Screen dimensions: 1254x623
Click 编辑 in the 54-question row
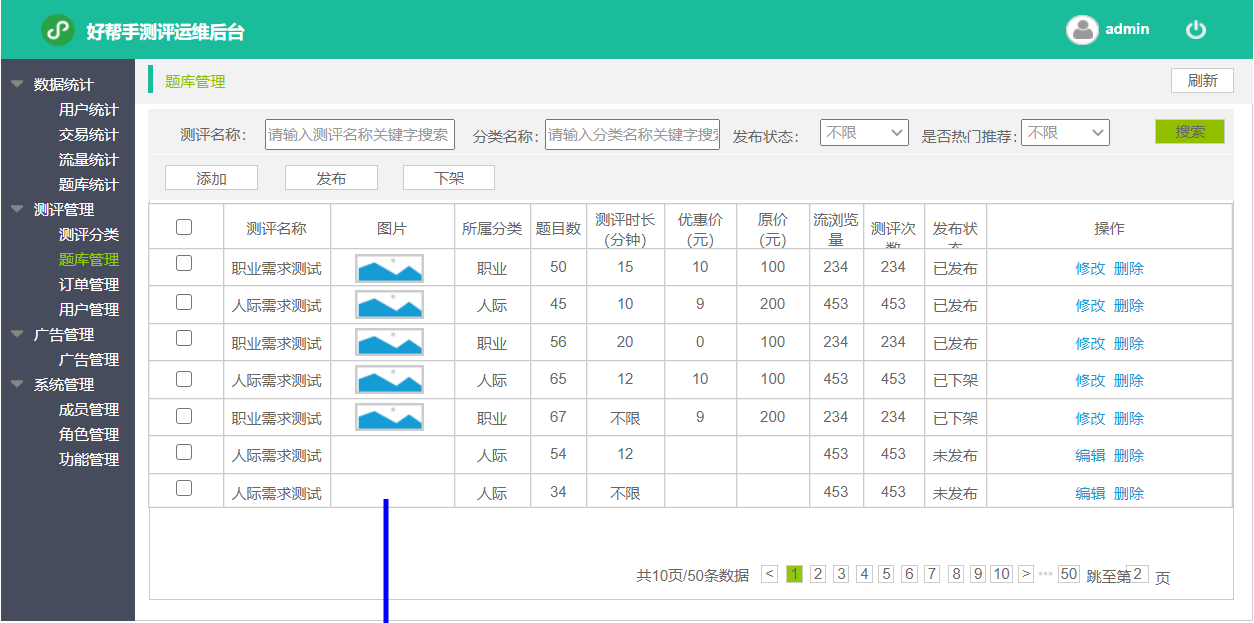(x=1090, y=456)
